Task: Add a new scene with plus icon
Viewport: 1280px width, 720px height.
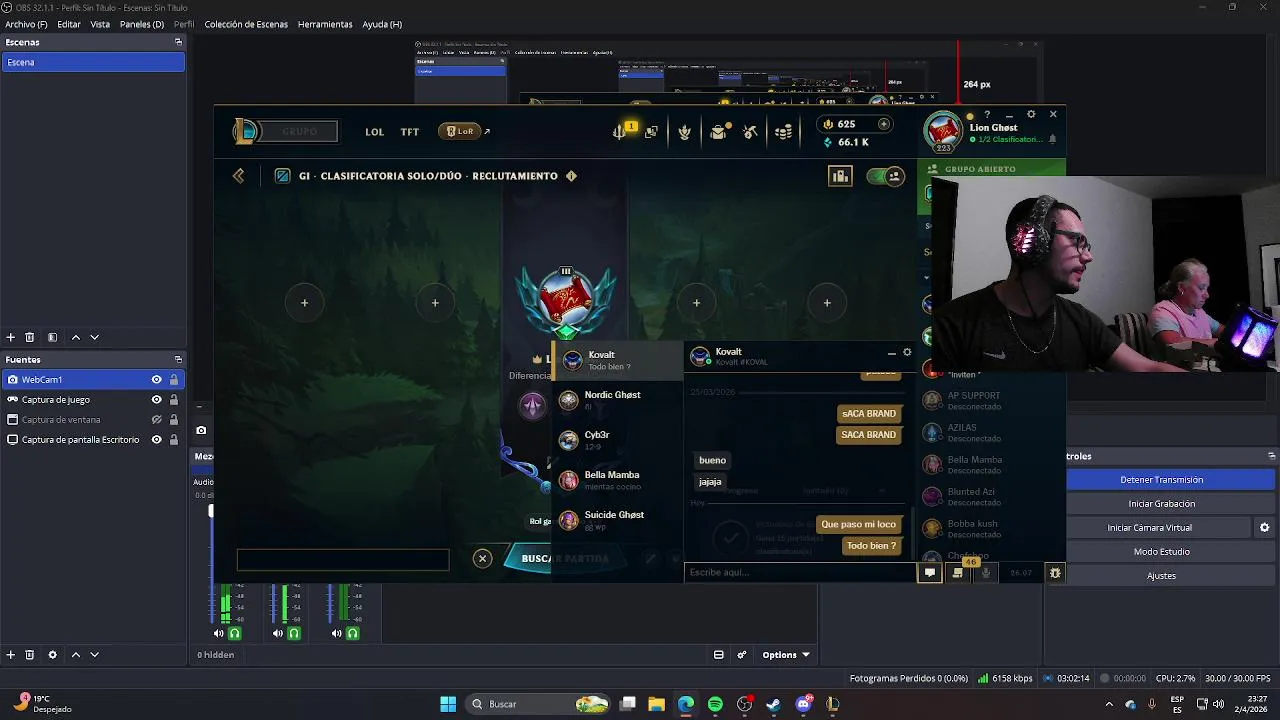Action: (11, 337)
